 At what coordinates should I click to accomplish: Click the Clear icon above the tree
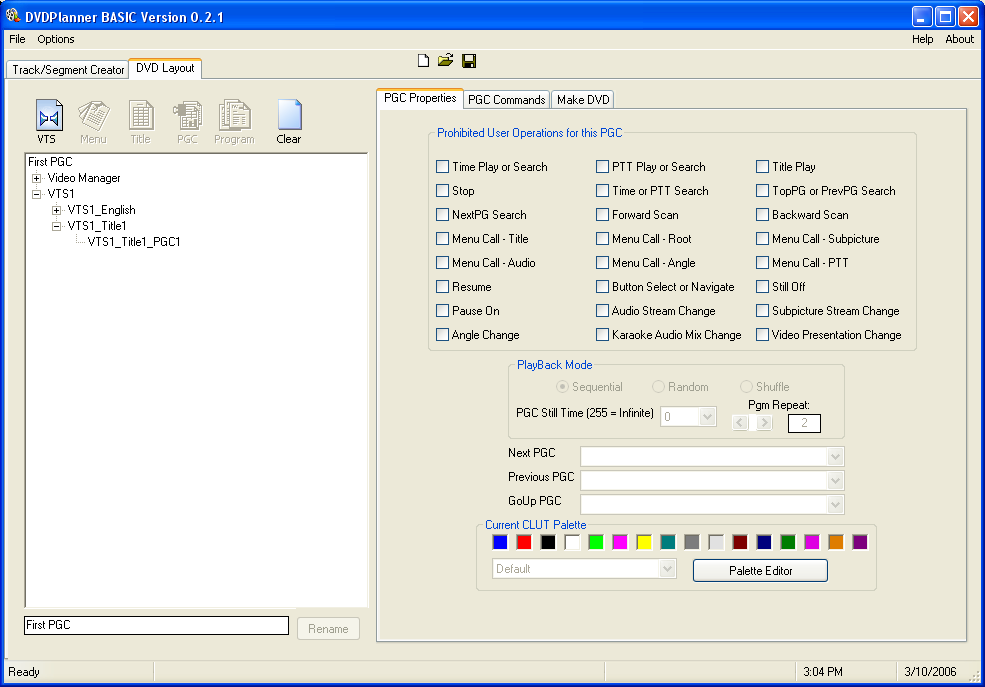click(289, 118)
